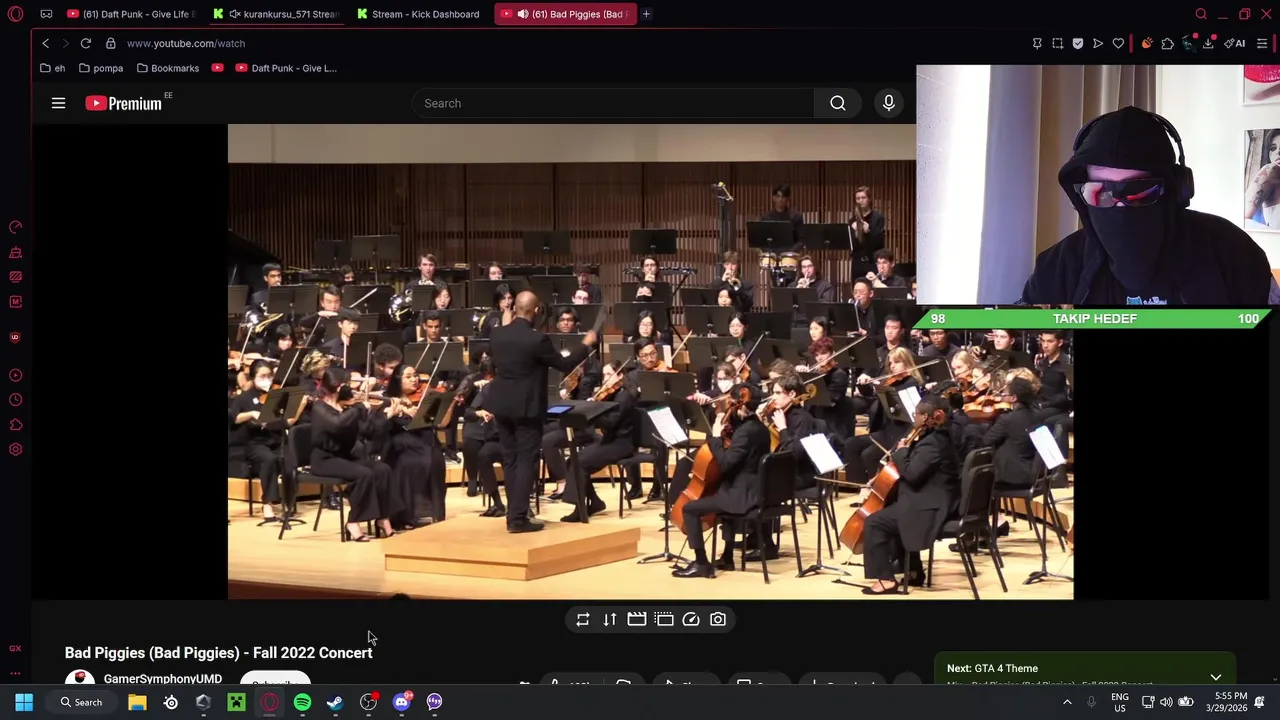Open Easy Setup sliders icon
The width and height of the screenshot is (1280, 720).
1262,43
